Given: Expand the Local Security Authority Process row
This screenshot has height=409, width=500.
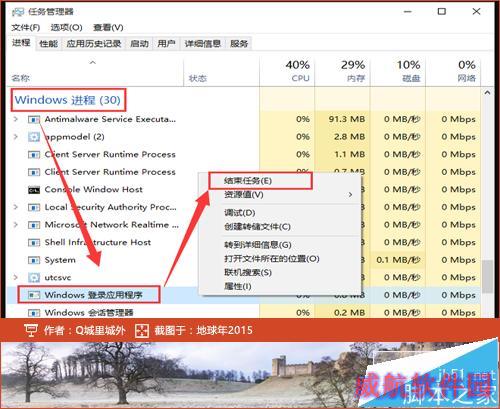Looking at the screenshot, I should (16, 207).
